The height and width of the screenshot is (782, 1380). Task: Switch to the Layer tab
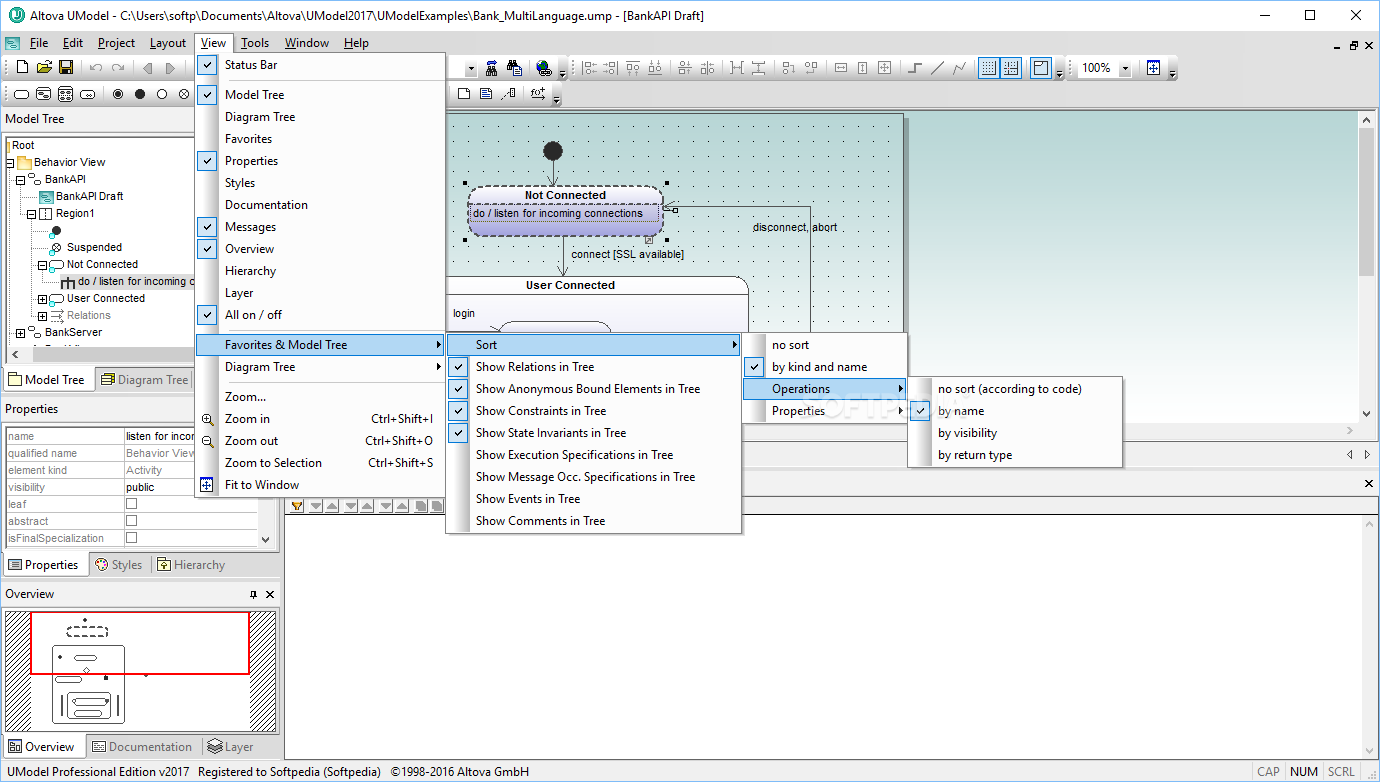230,747
